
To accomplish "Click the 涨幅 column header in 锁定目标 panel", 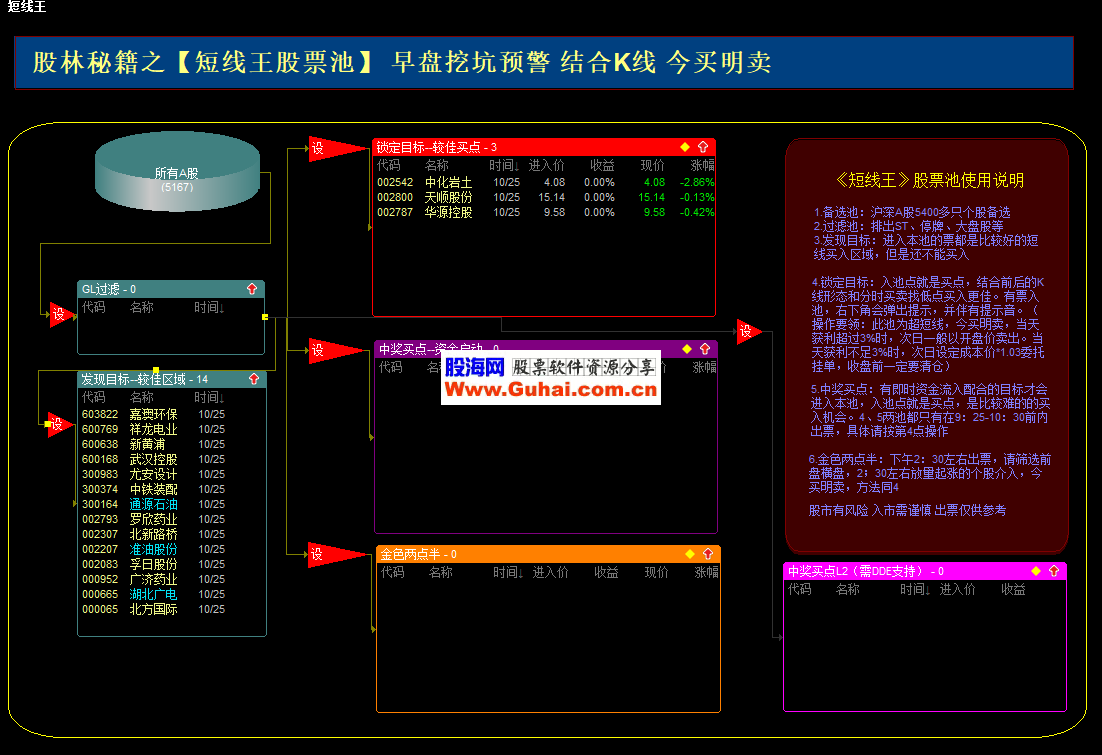I will pos(702,165).
